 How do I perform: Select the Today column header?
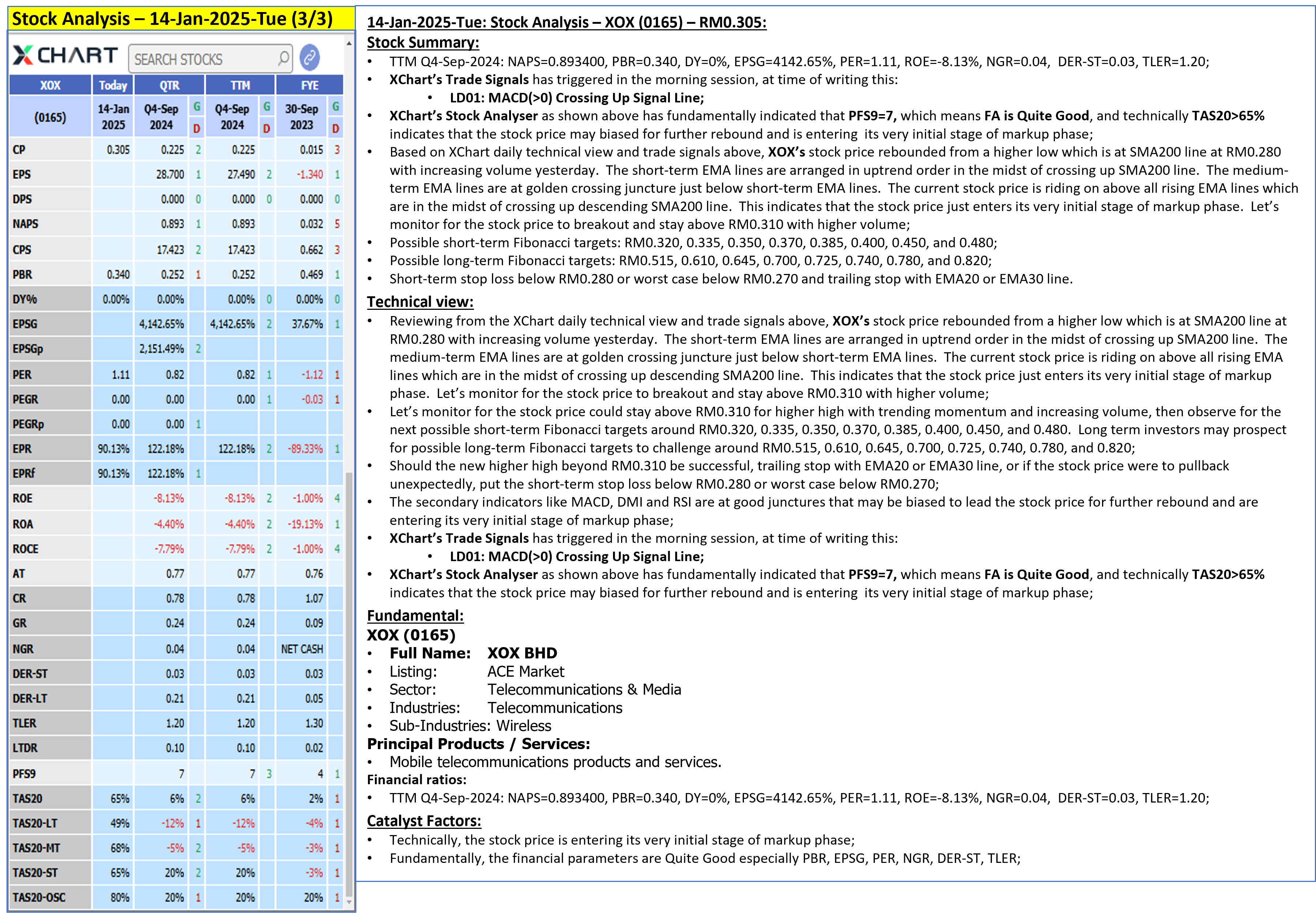113,85
